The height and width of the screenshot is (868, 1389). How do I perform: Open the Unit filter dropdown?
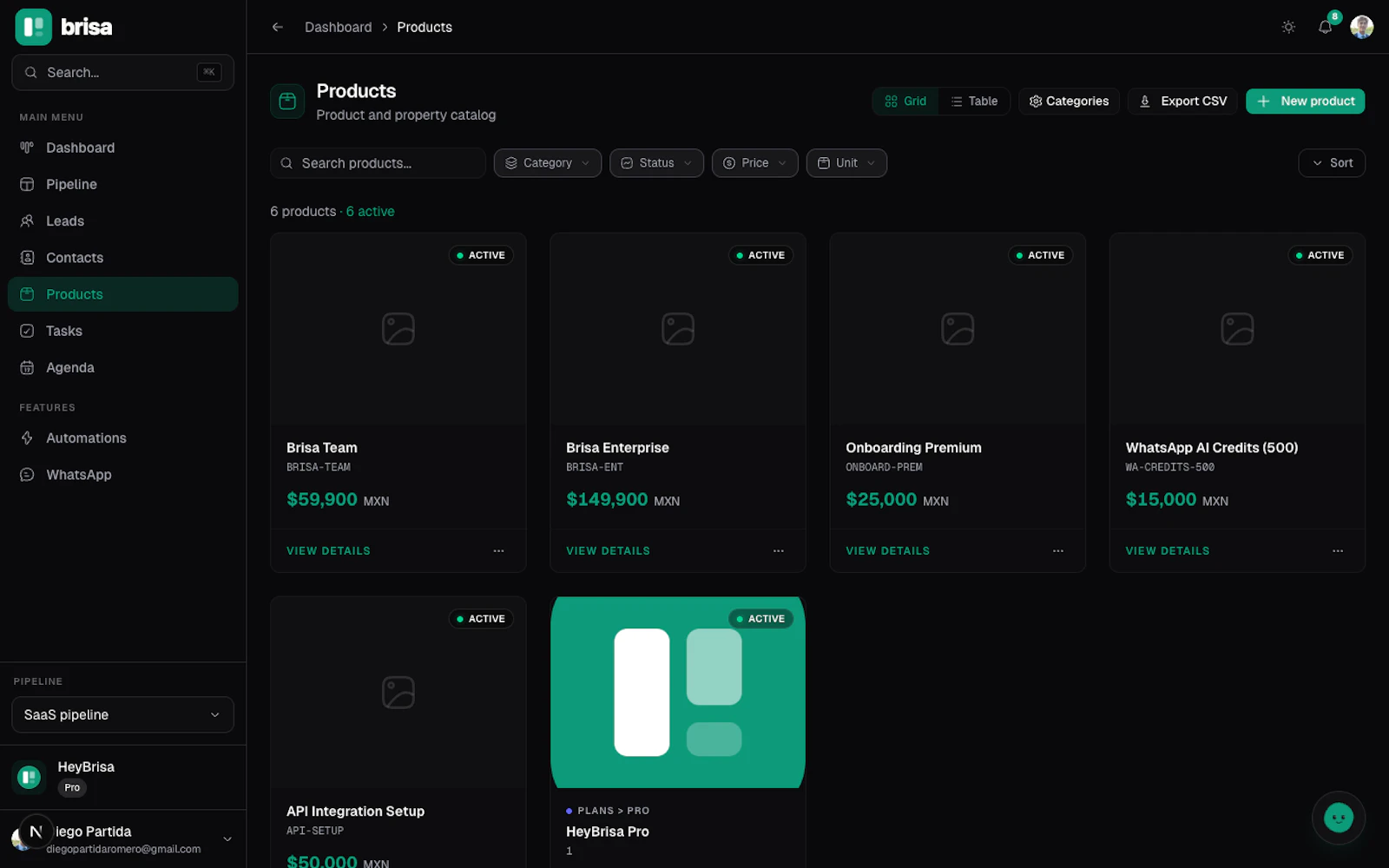coord(846,163)
